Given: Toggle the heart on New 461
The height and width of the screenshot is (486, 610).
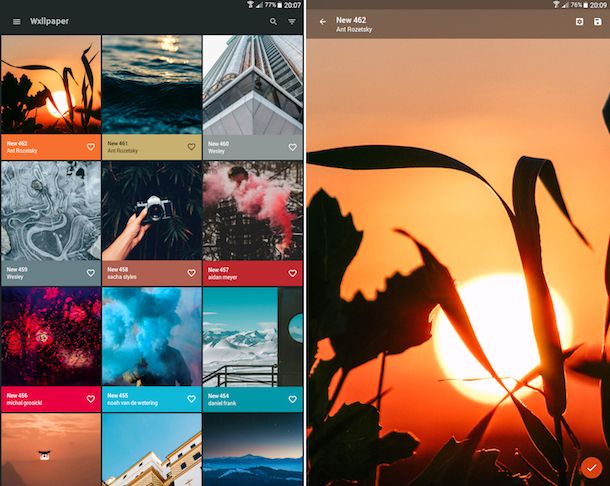Looking at the screenshot, I should pos(192,147).
